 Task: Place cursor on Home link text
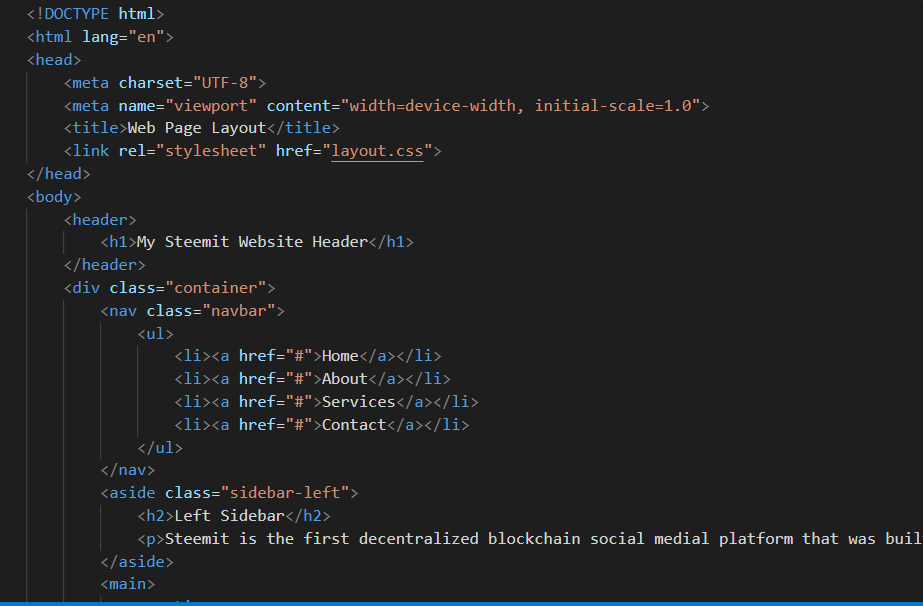340,356
